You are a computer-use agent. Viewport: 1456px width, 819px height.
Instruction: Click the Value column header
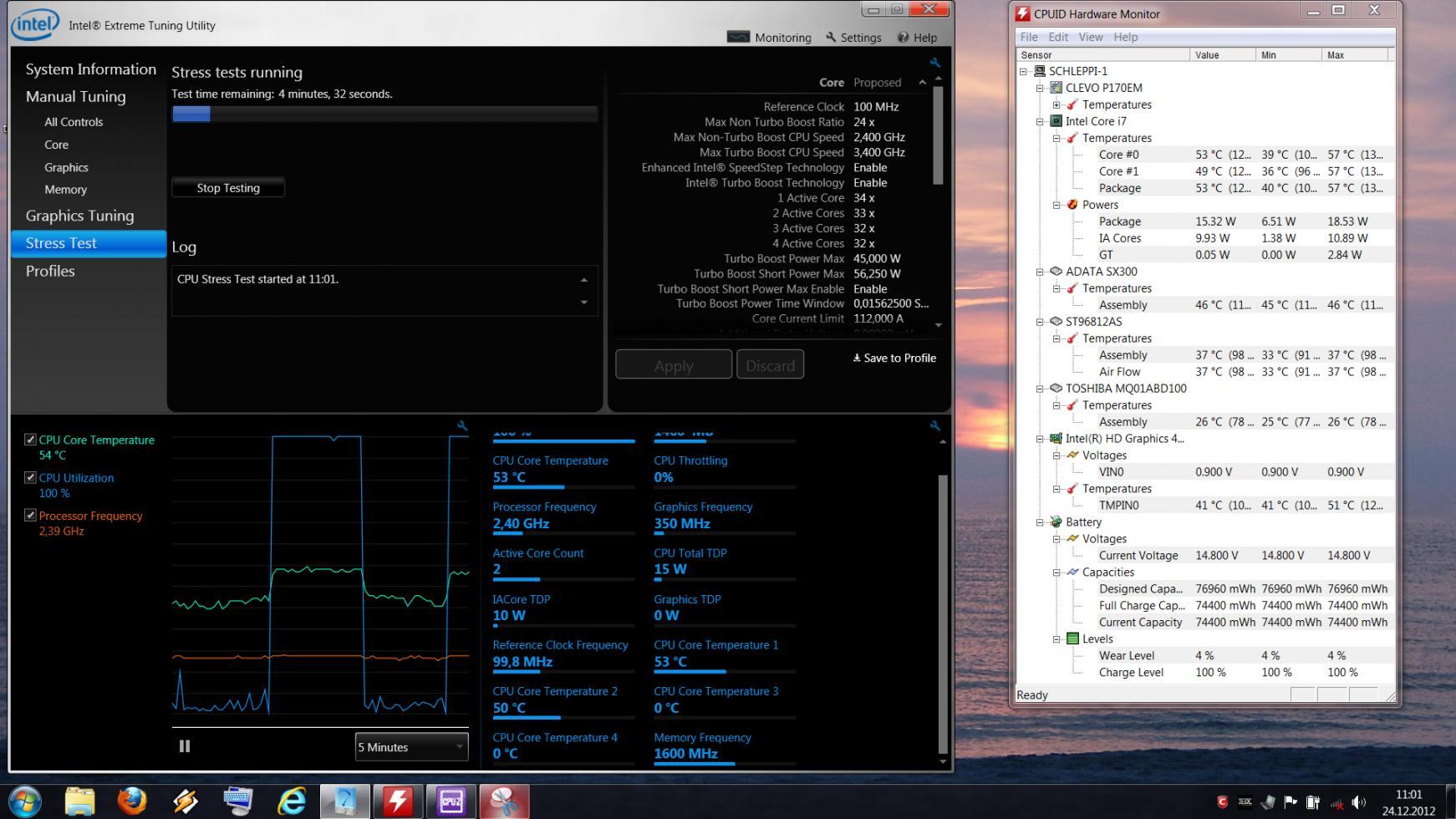pos(1222,54)
